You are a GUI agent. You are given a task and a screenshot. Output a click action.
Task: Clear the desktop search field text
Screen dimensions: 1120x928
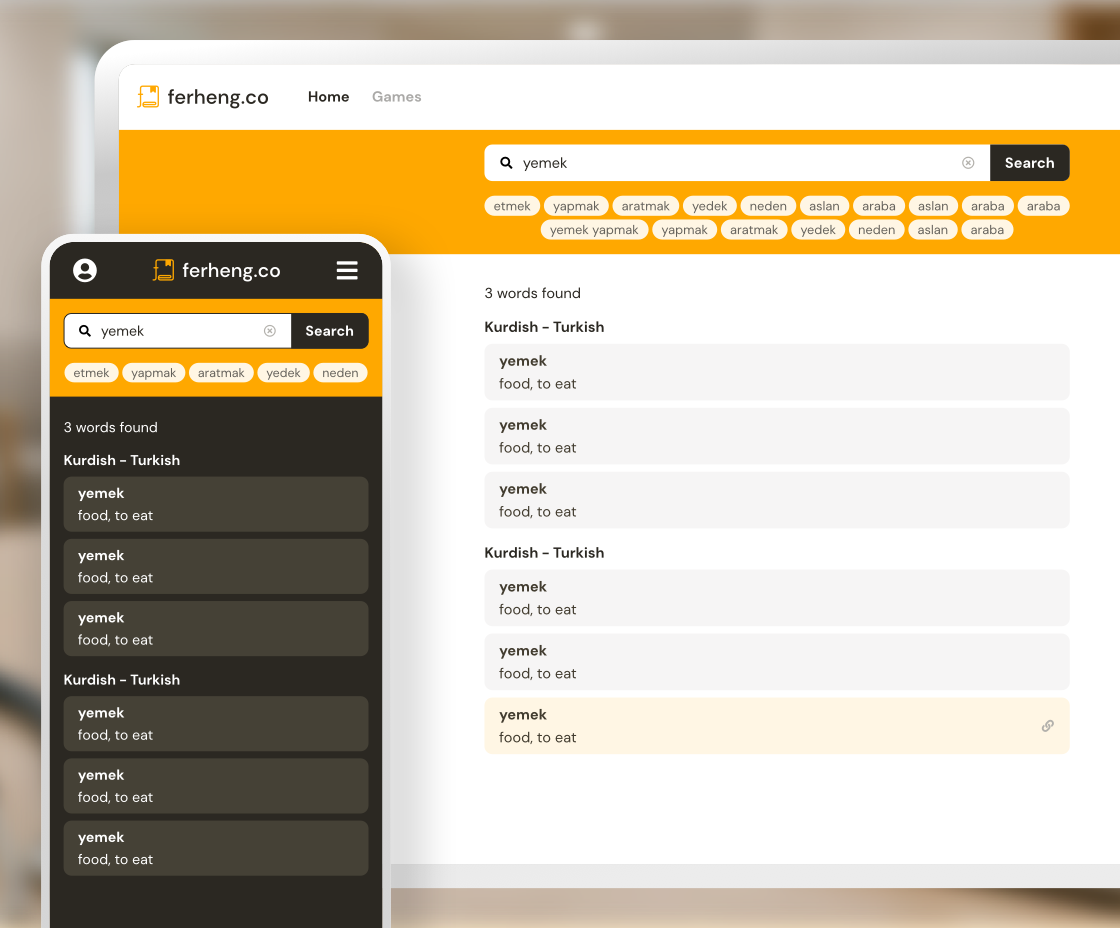968,163
